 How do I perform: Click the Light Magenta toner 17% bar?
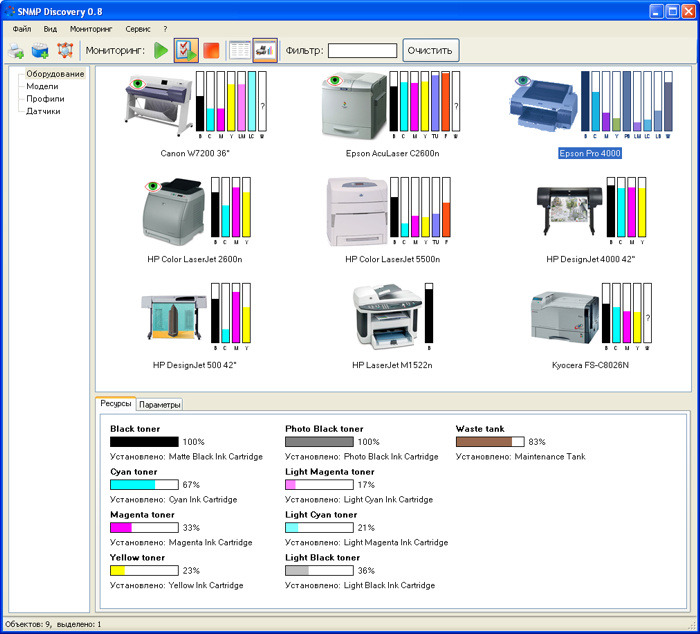click(319, 484)
